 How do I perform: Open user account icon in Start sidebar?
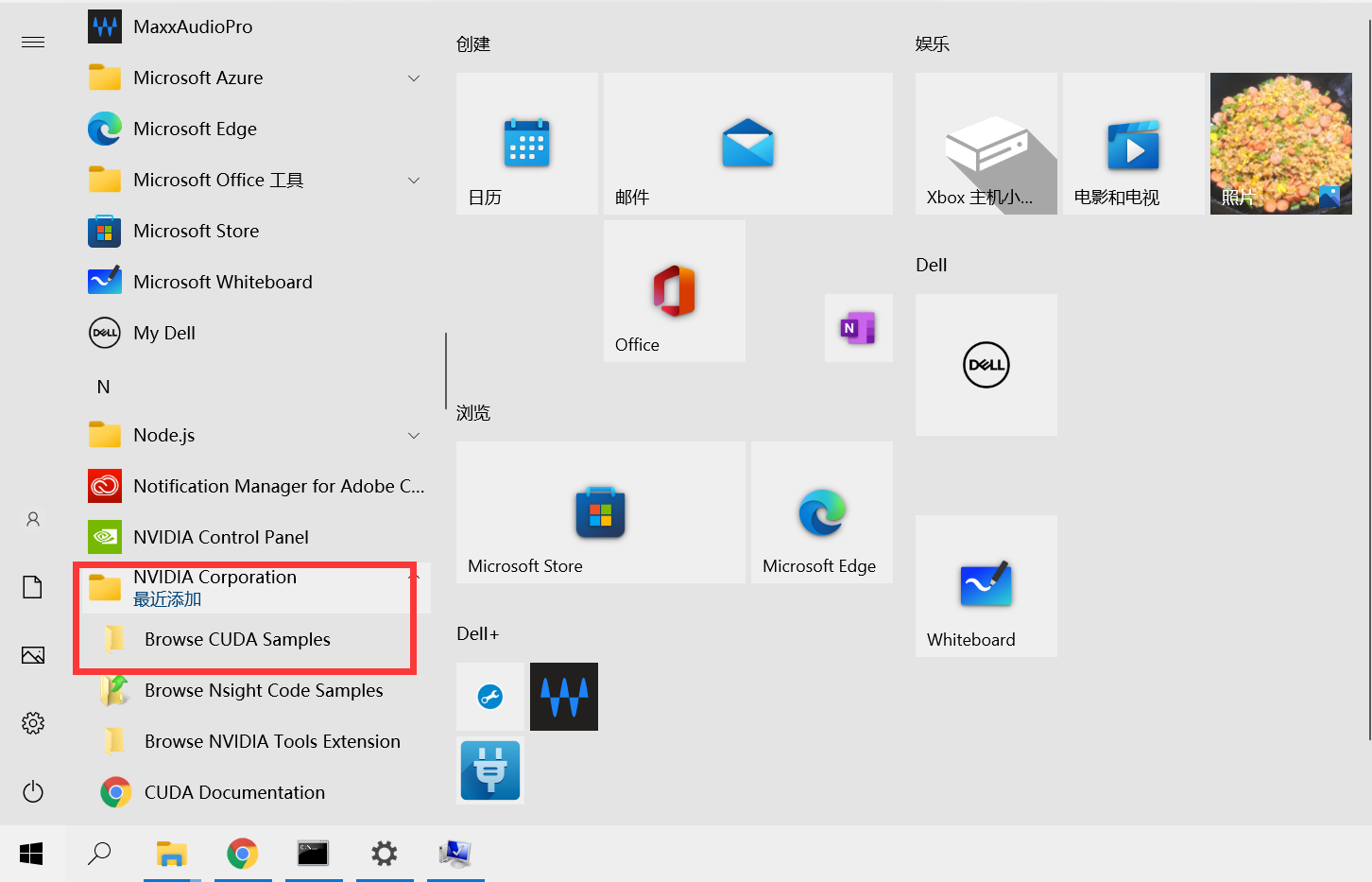(33, 519)
